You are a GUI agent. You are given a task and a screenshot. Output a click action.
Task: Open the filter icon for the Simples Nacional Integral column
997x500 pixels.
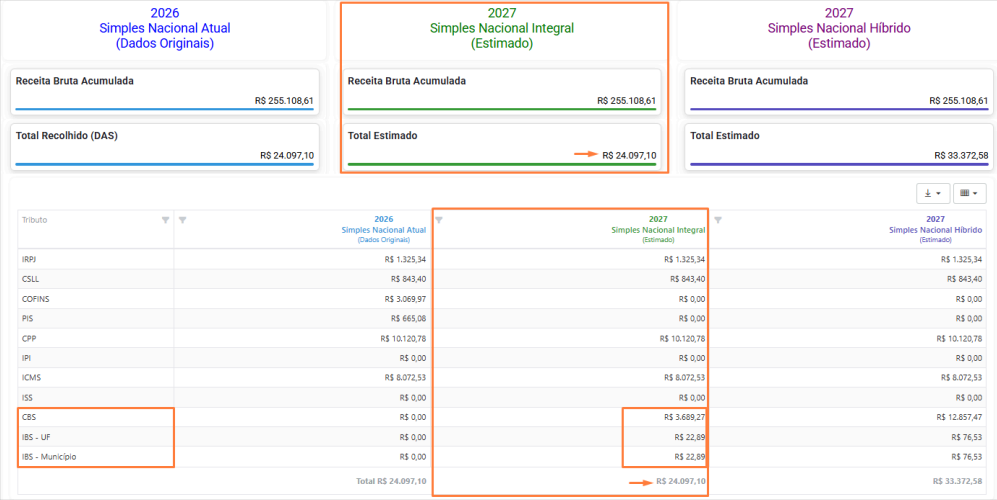click(x=438, y=220)
